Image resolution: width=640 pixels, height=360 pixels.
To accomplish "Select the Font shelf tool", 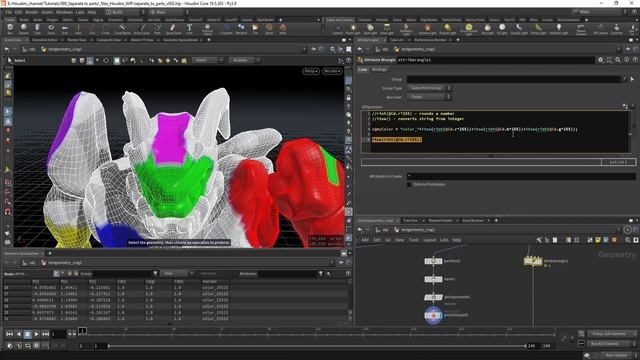I will (189, 29).
